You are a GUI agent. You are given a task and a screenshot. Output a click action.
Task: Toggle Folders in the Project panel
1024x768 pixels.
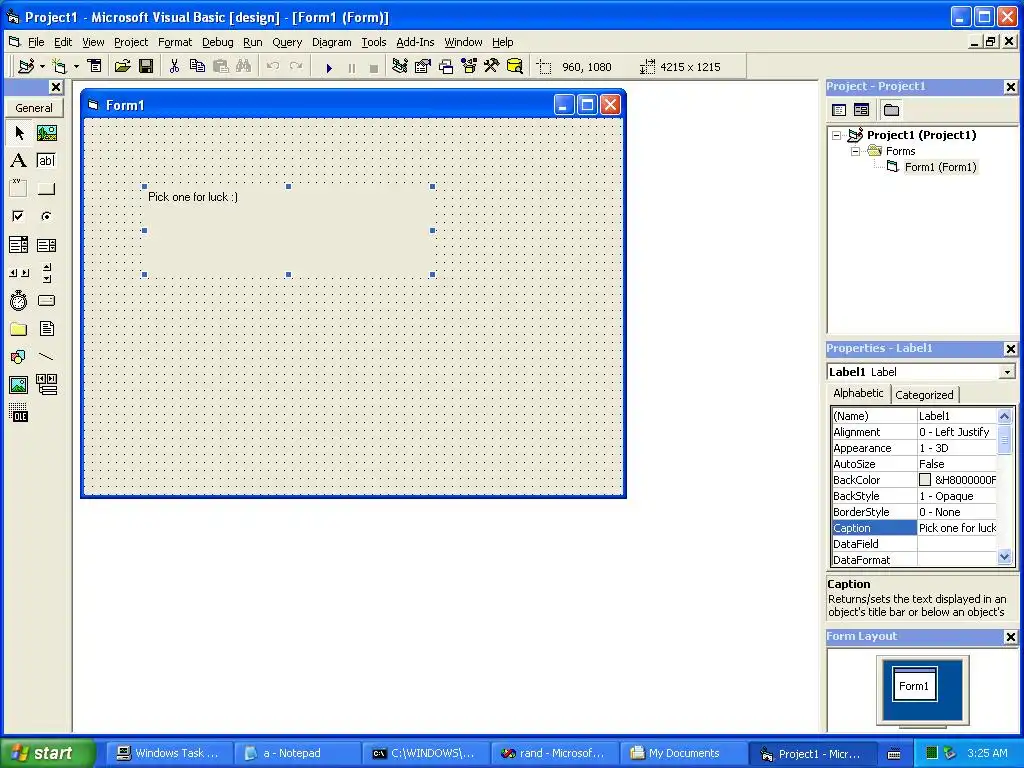tap(891, 110)
